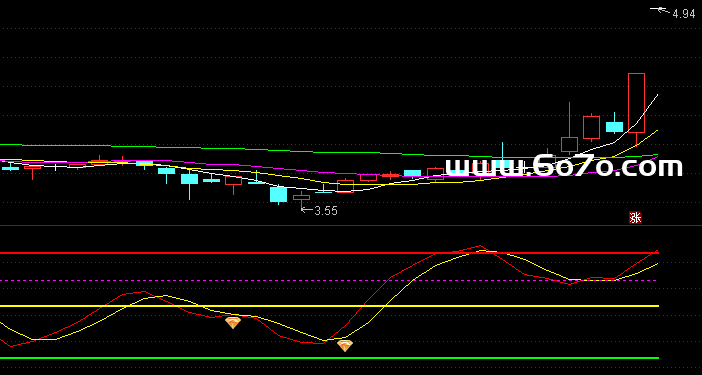Click the thick green oversold baseline

(330, 358)
